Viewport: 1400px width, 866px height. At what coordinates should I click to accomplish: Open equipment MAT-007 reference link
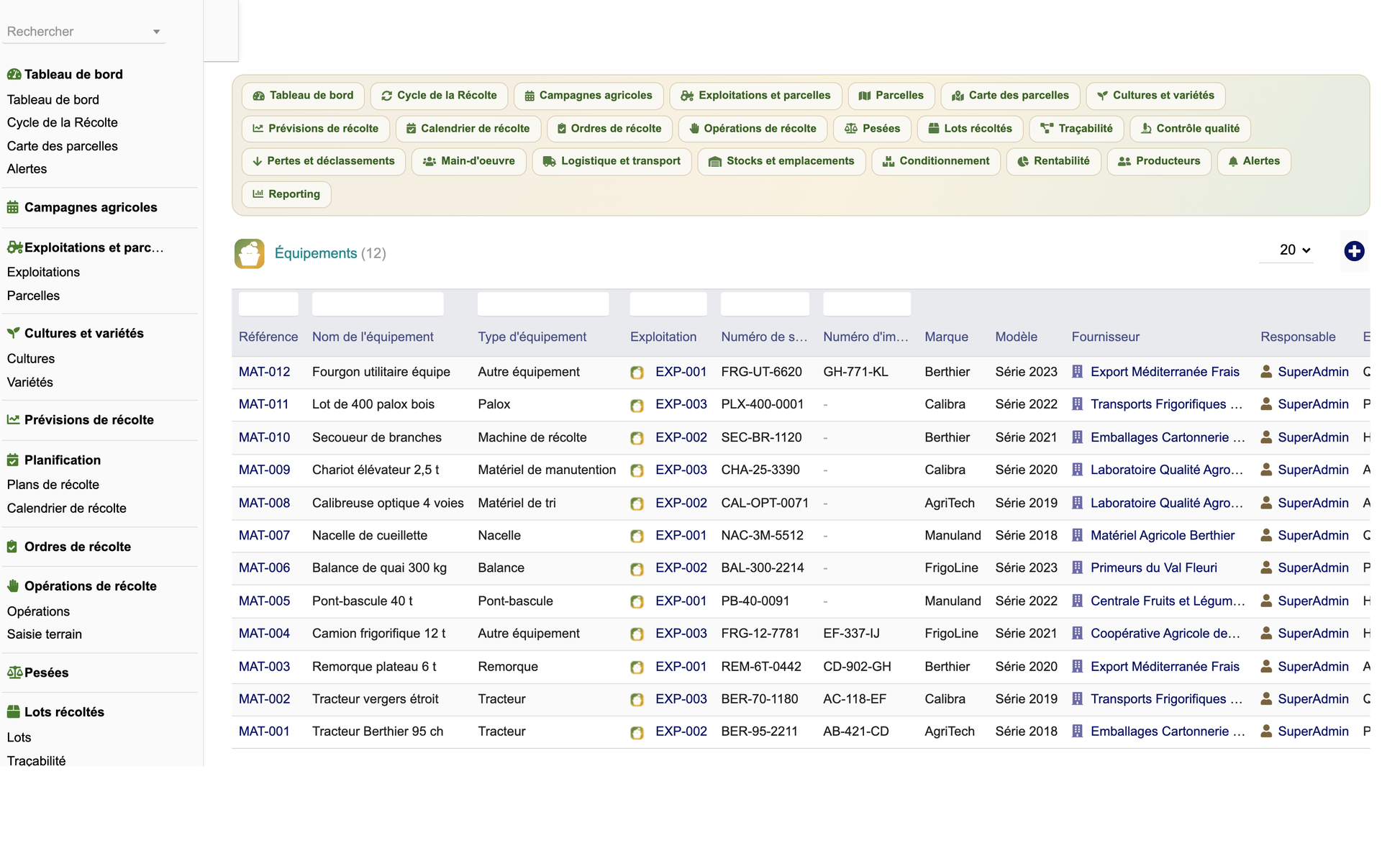pos(264,535)
